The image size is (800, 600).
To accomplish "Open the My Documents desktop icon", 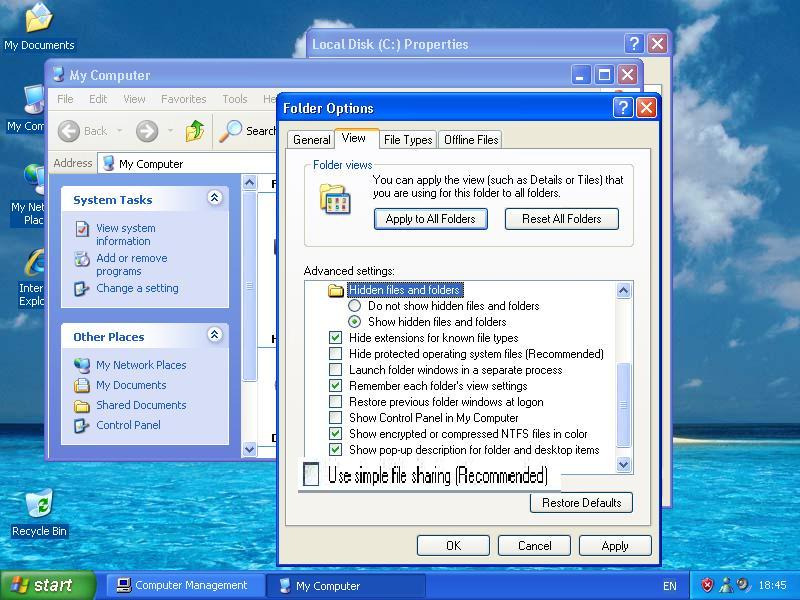I will 39,19.
